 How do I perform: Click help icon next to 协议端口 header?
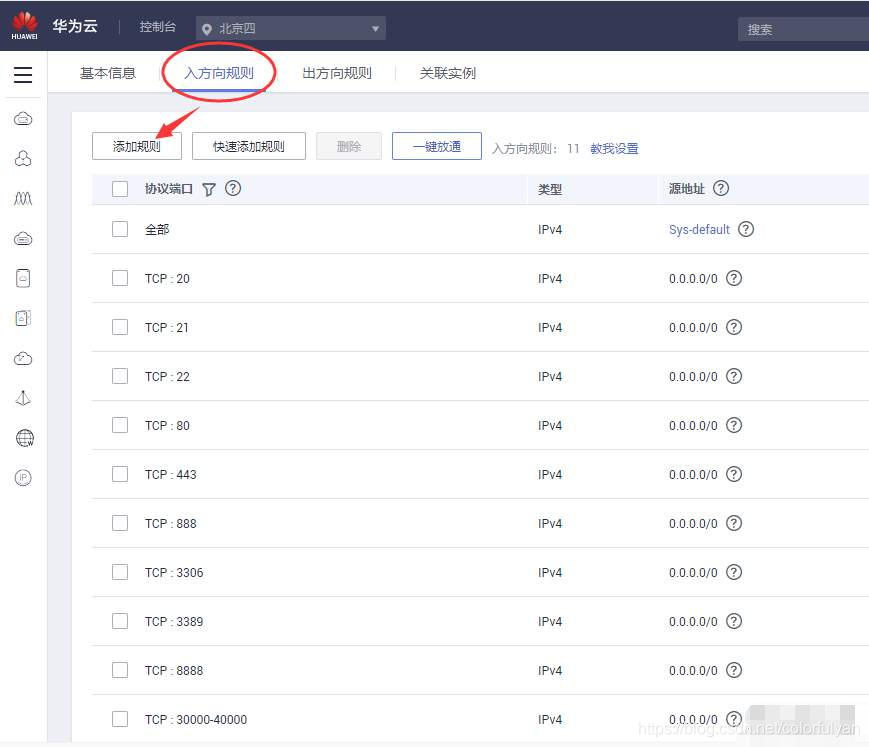pyautogui.click(x=233, y=188)
